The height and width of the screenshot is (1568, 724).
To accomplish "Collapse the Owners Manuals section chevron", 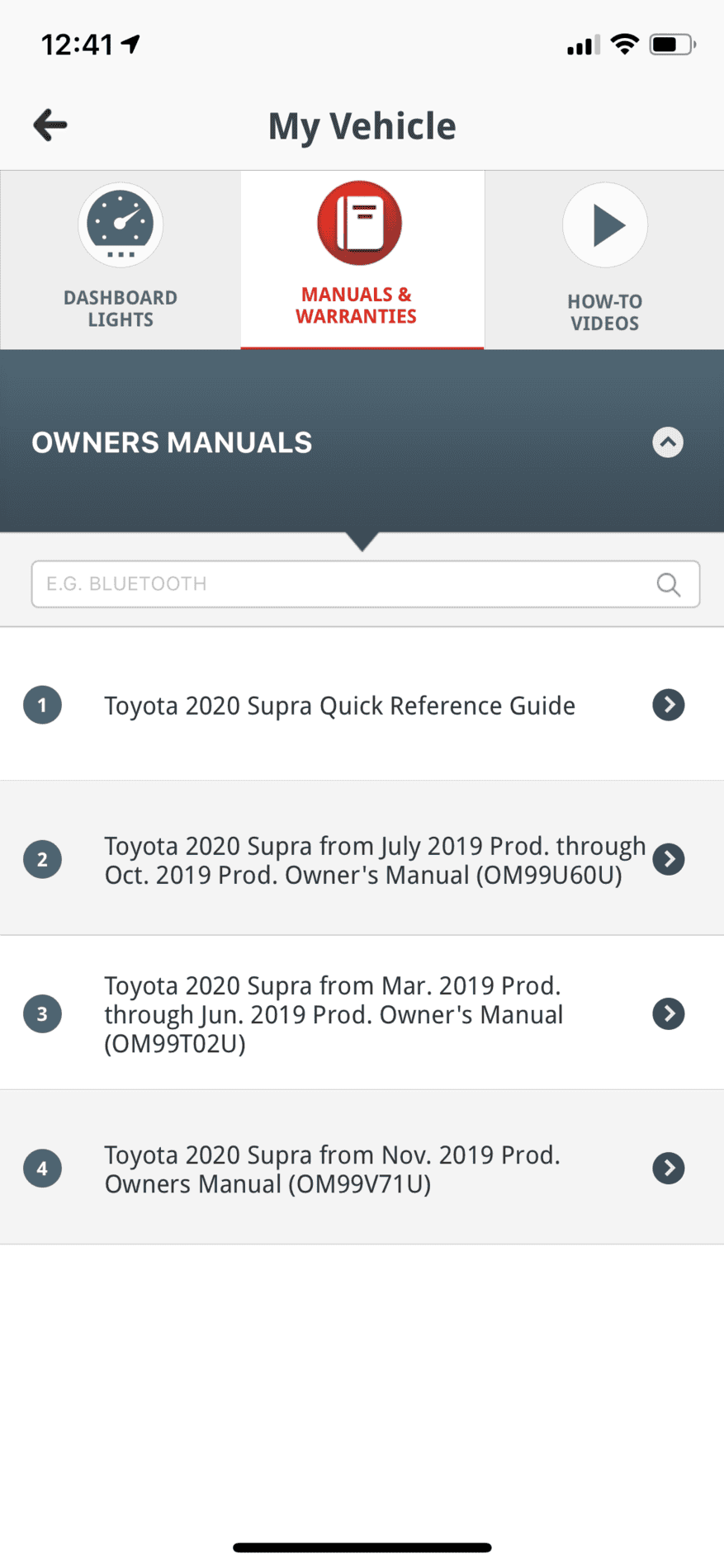I will pos(668,442).
